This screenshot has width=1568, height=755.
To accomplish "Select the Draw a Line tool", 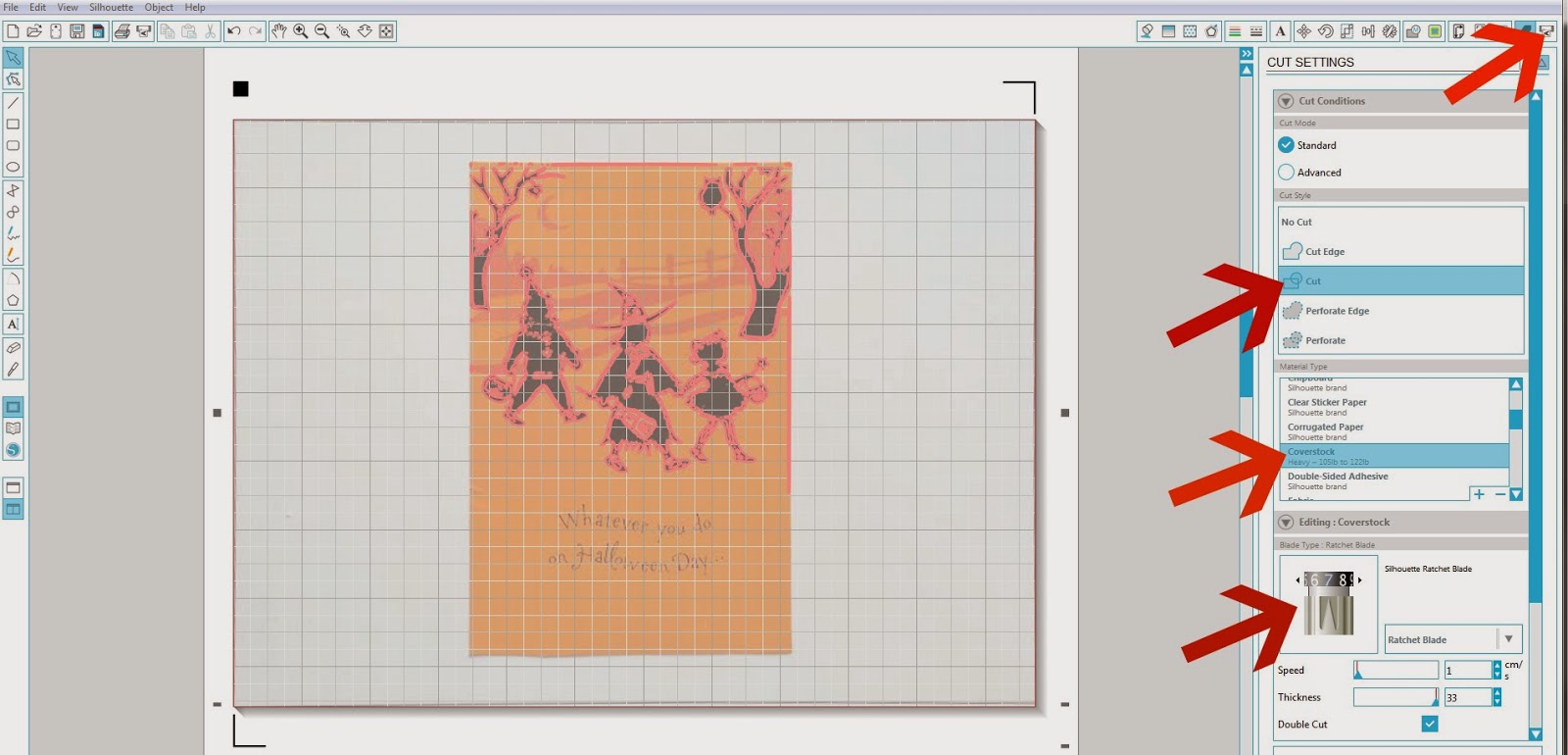I will coord(13,103).
